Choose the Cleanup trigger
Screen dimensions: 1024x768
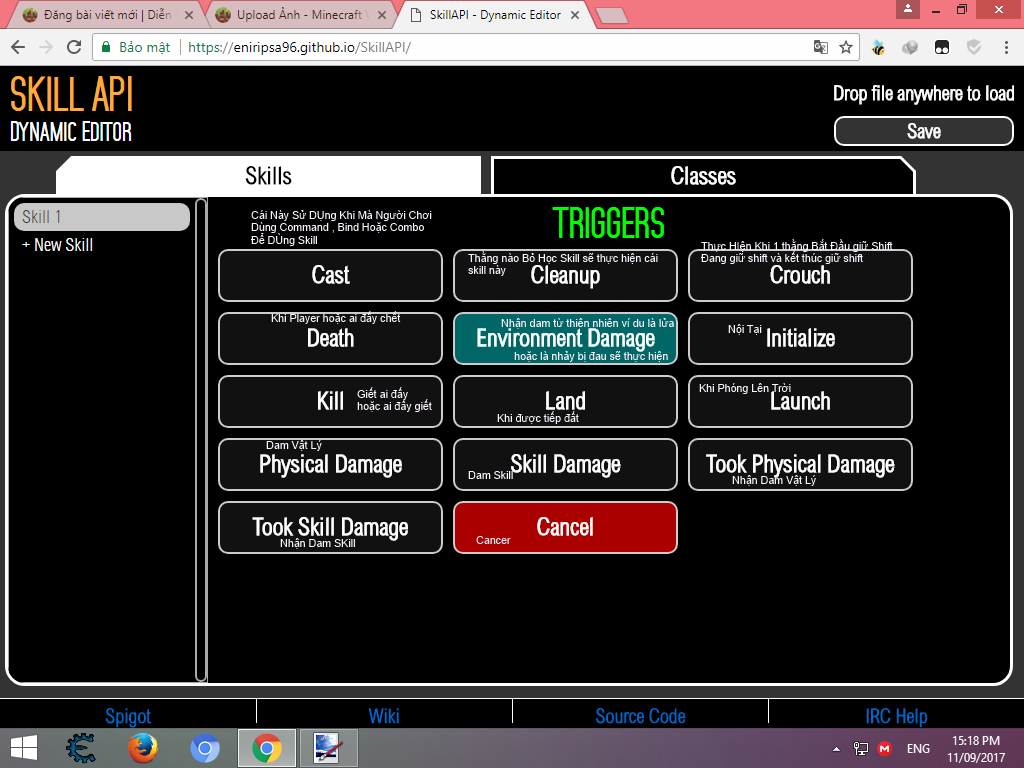tap(565, 275)
